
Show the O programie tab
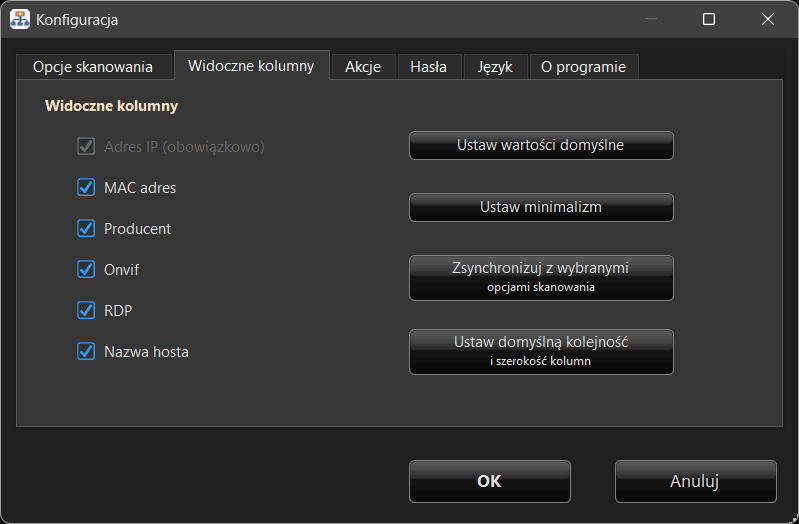tap(583, 67)
